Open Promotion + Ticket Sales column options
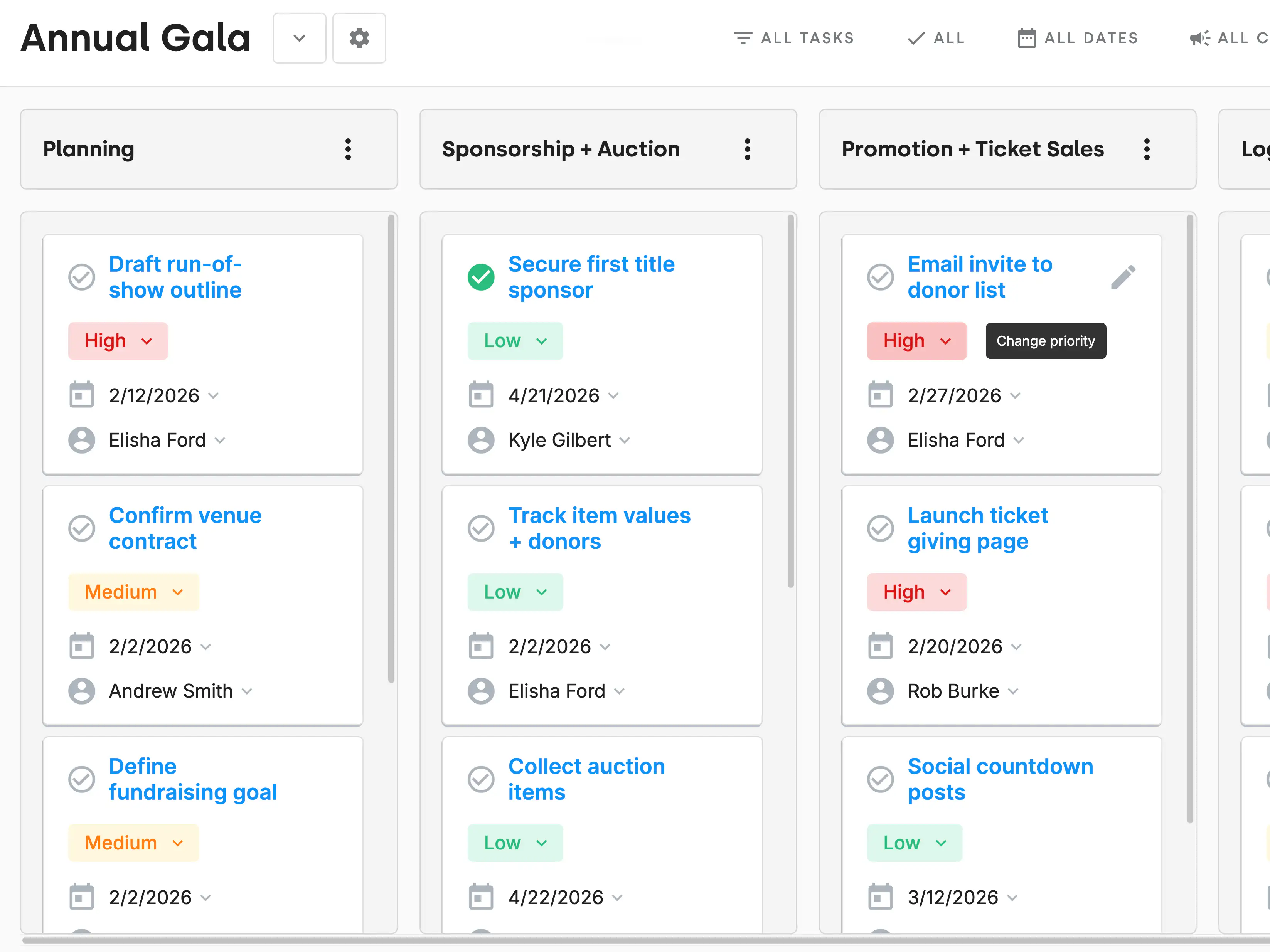The width and height of the screenshot is (1270, 952). pyautogui.click(x=1147, y=149)
